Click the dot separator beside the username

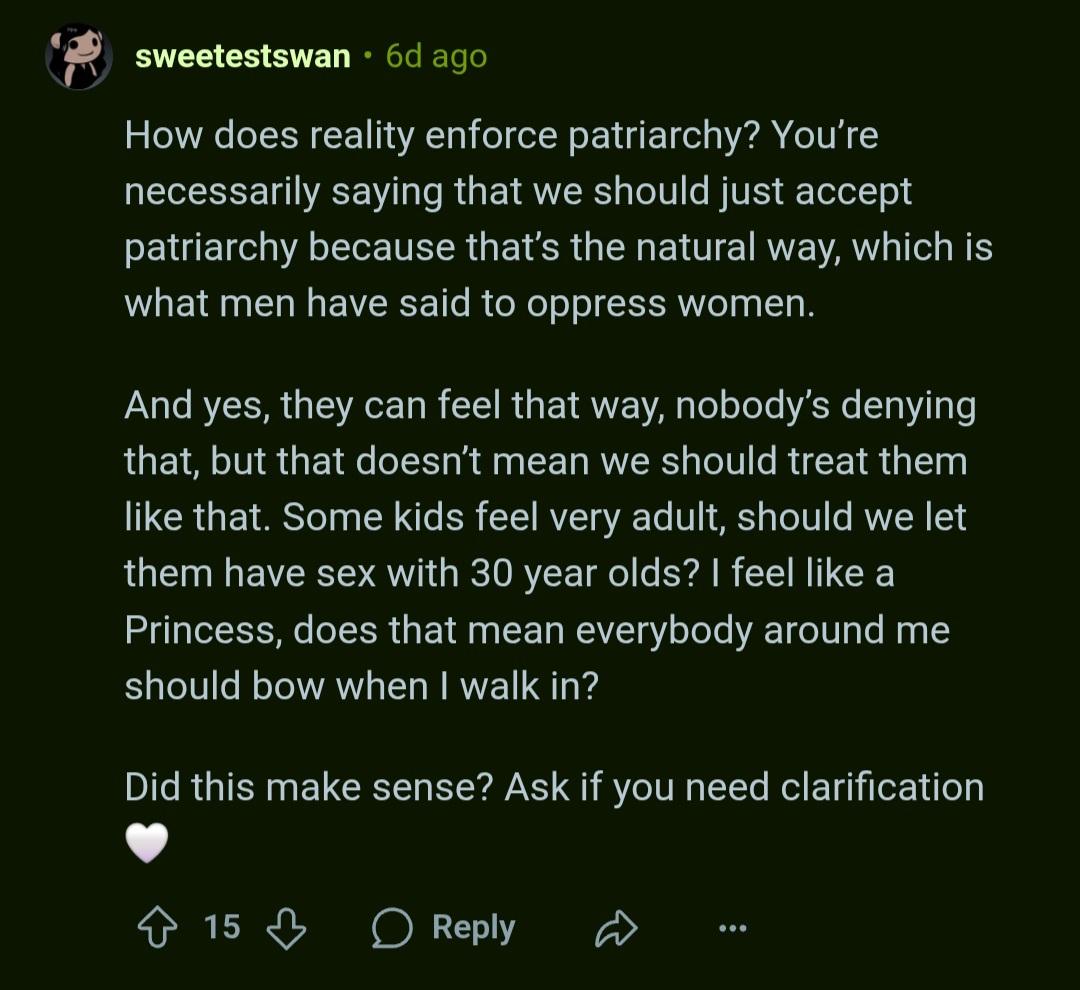(368, 57)
